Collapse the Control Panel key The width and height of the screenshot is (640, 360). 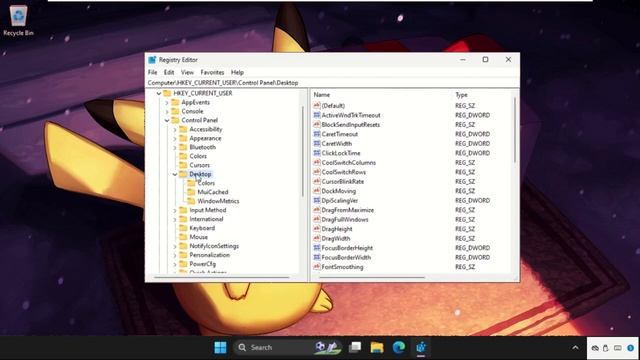[x=167, y=120]
